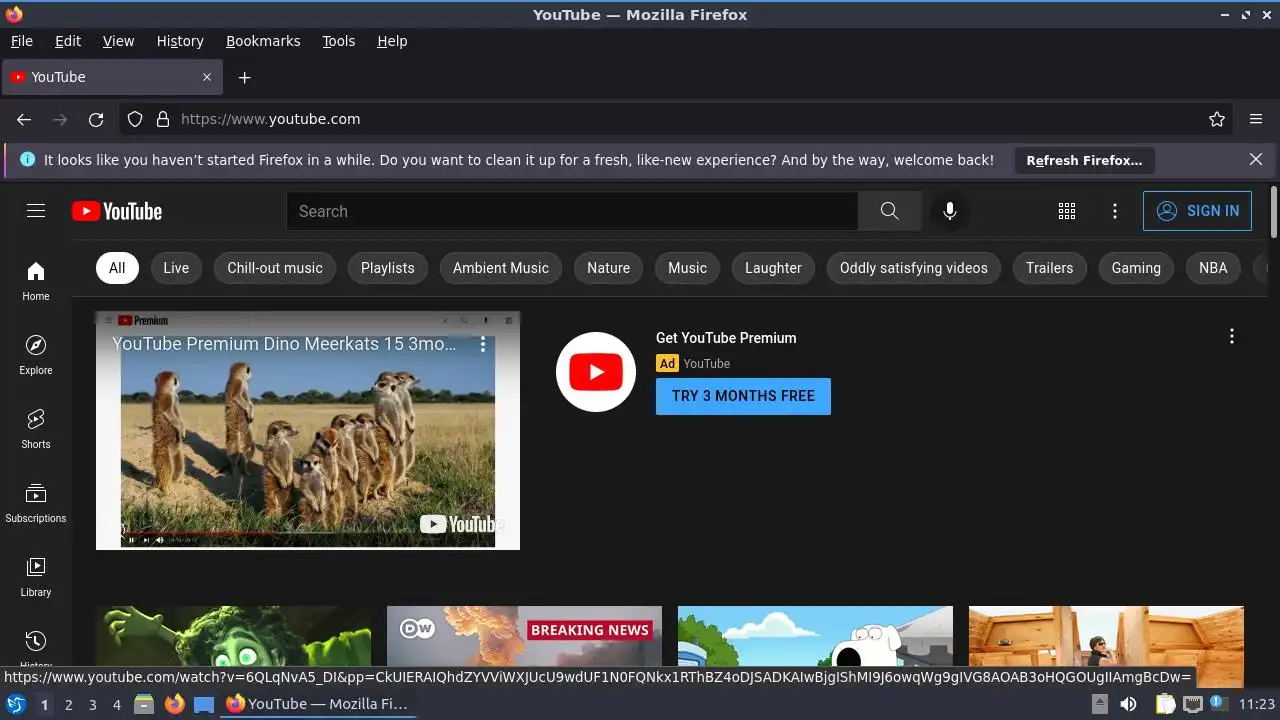Open the Bookmarks menu
1280x720 pixels.
point(263,41)
